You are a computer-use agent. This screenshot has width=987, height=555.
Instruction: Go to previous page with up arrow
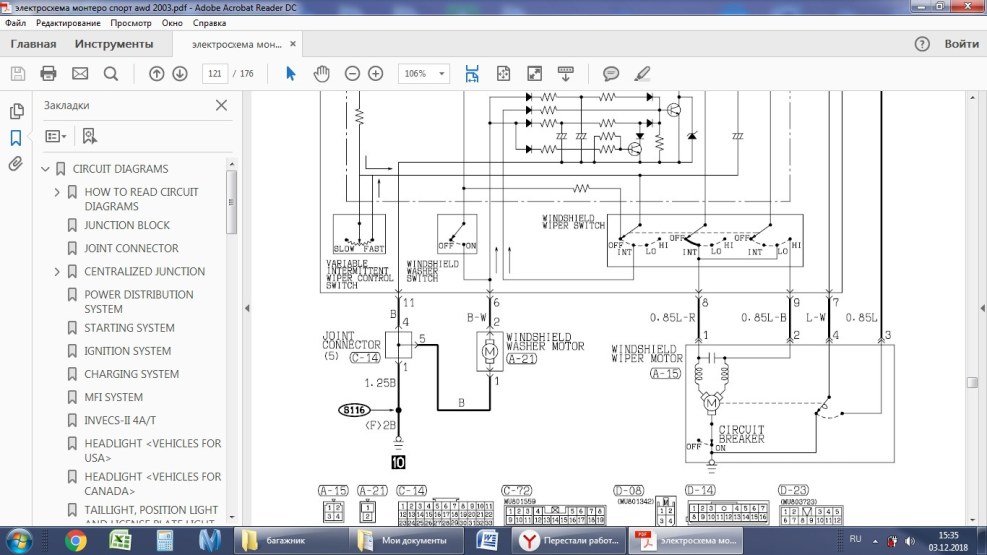tap(156, 73)
